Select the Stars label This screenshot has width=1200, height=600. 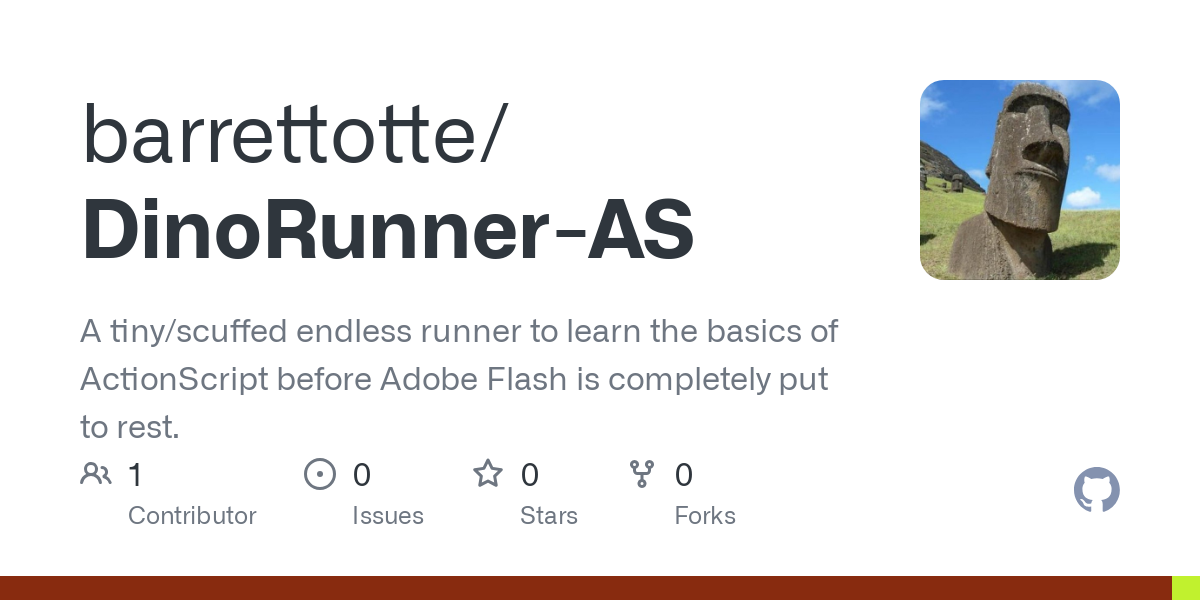point(549,516)
